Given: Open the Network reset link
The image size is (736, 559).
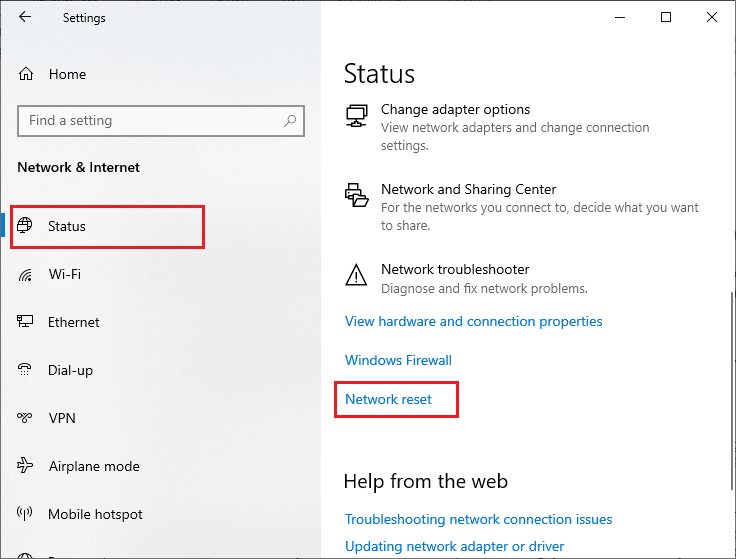Looking at the screenshot, I should 388,399.
